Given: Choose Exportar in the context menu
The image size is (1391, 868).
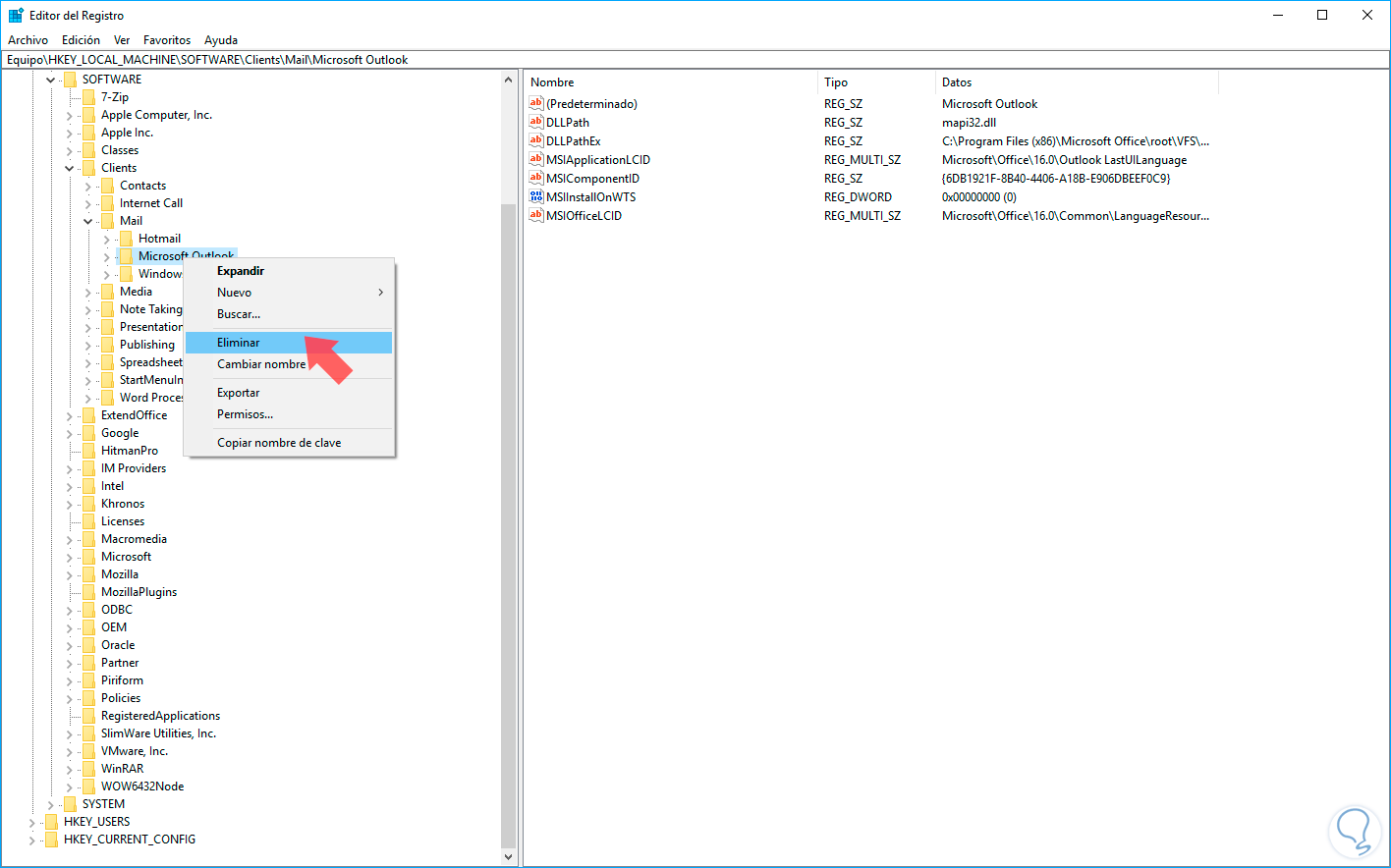Looking at the screenshot, I should click(x=289, y=393).
